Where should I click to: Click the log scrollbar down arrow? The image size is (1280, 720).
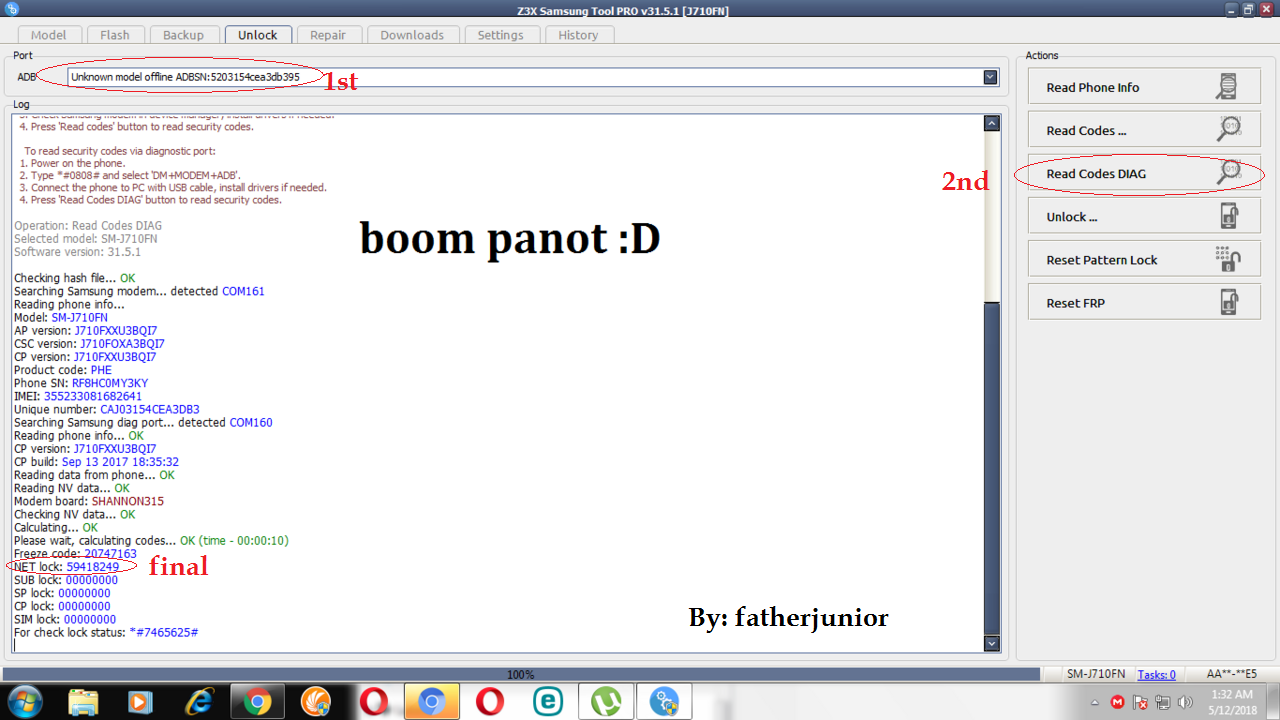(x=992, y=643)
